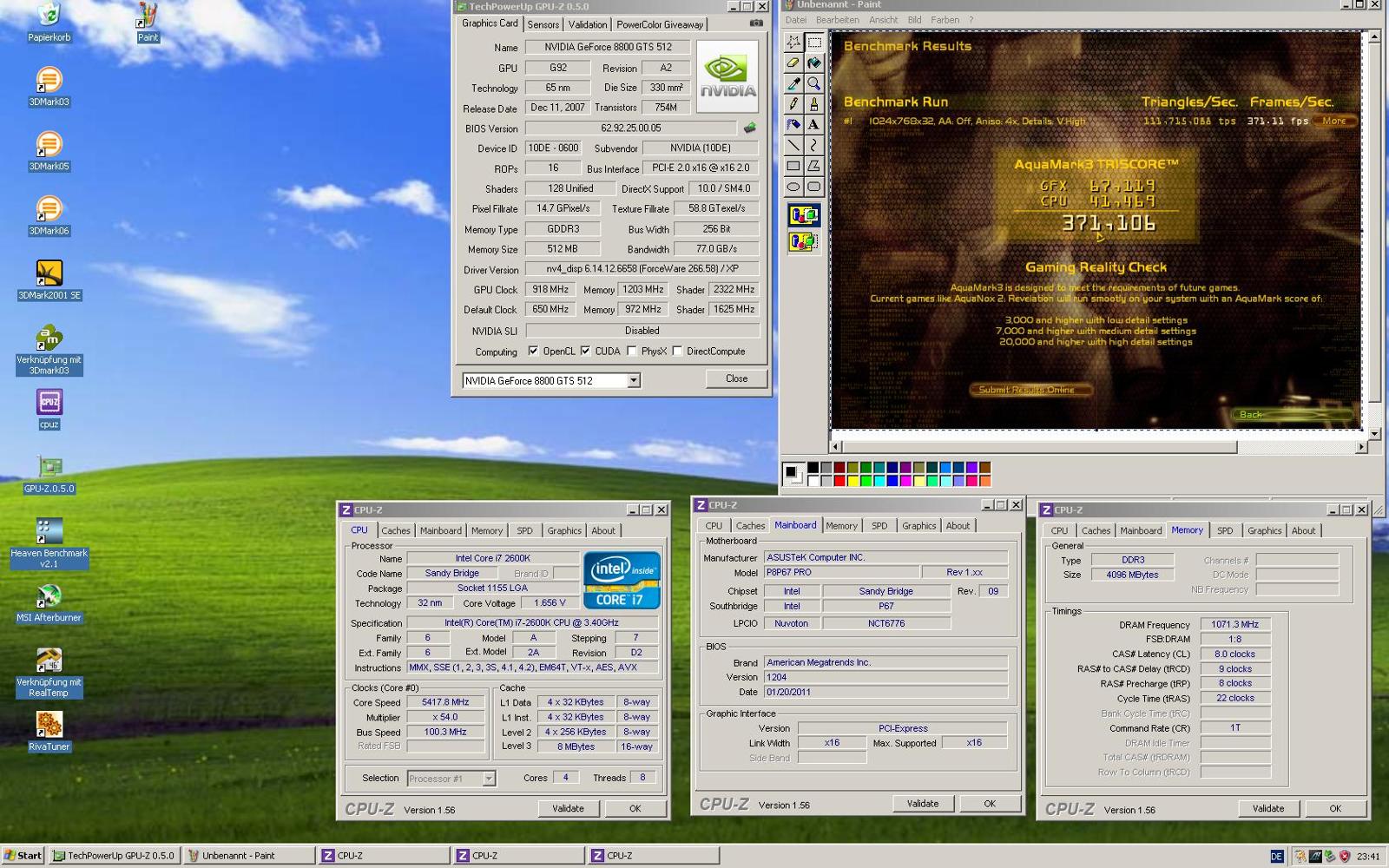Viewport: 1389px width, 868px height.
Task: Click the Core Speed value 5417.8 MHz
Action: pyautogui.click(x=445, y=702)
